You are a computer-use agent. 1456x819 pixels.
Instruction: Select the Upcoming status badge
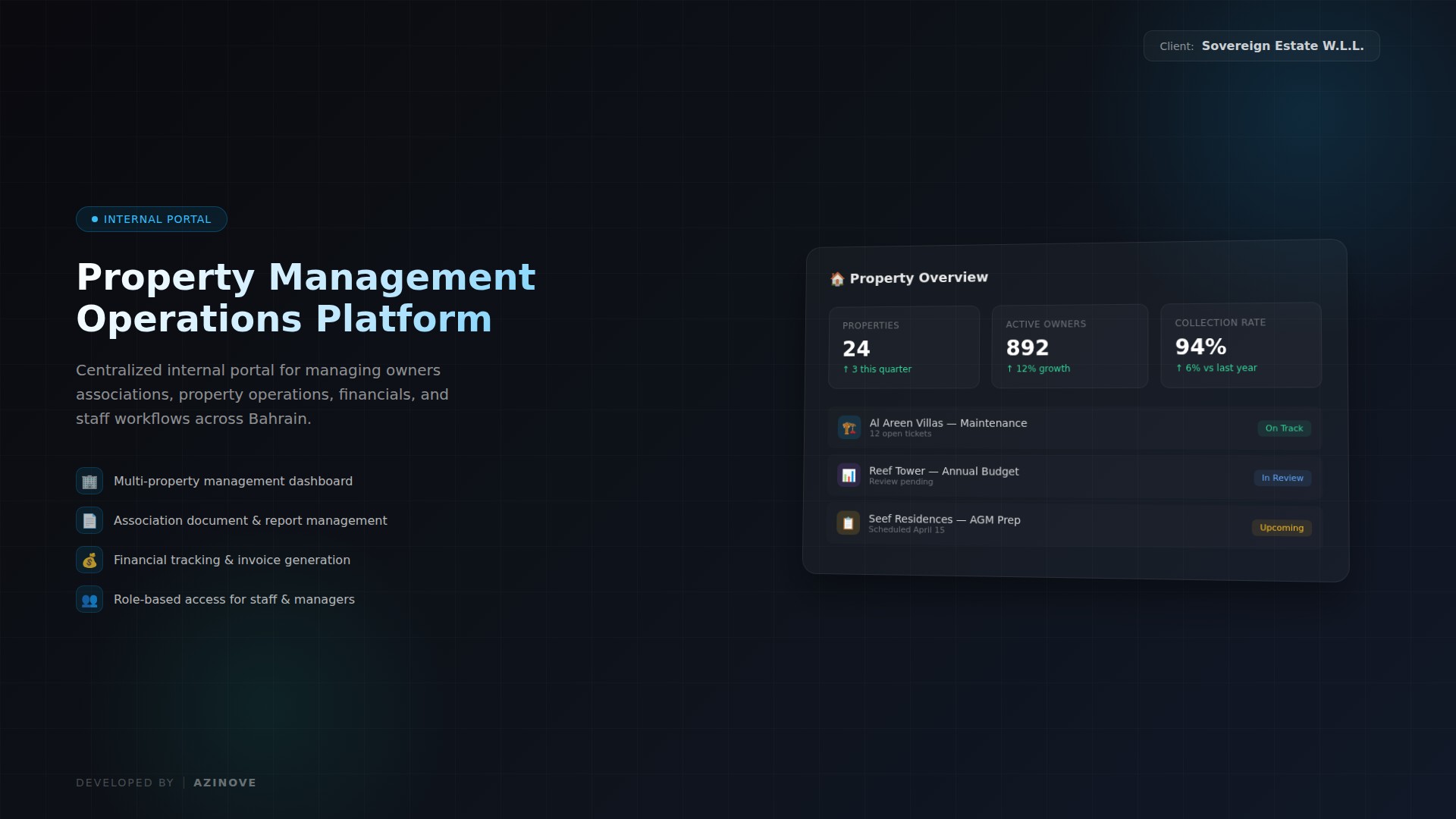click(1282, 528)
